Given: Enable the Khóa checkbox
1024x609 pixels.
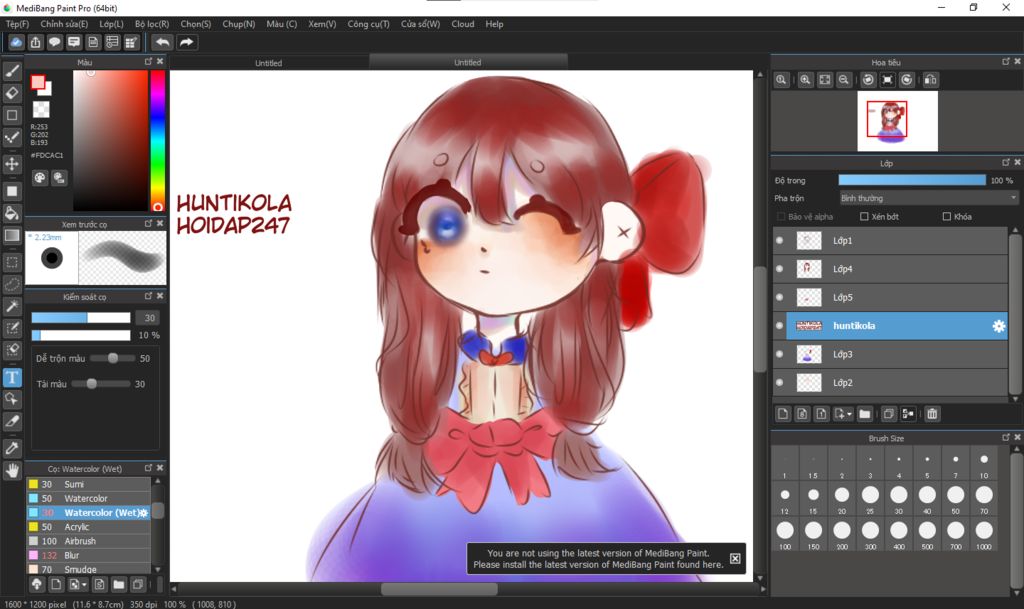Looking at the screenshot, I should click(946, 217).
